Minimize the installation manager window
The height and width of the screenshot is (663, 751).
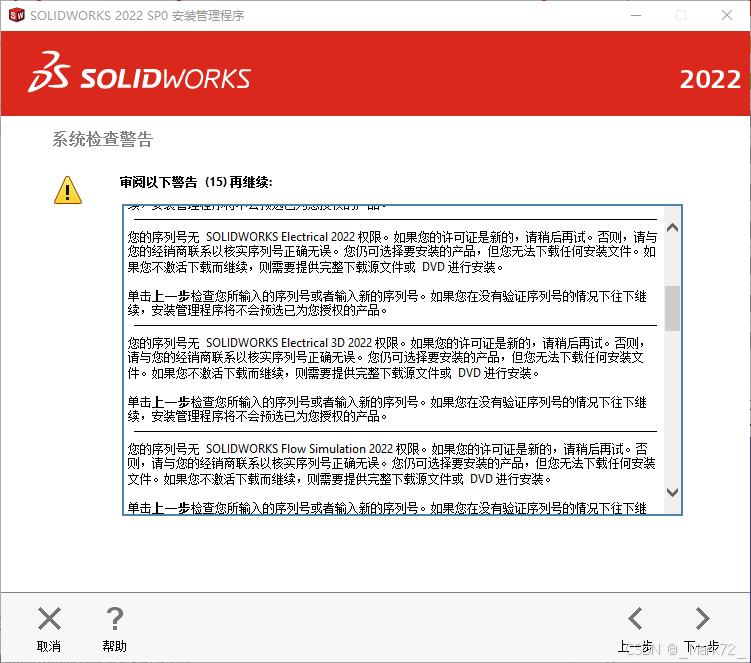point(636,15)
